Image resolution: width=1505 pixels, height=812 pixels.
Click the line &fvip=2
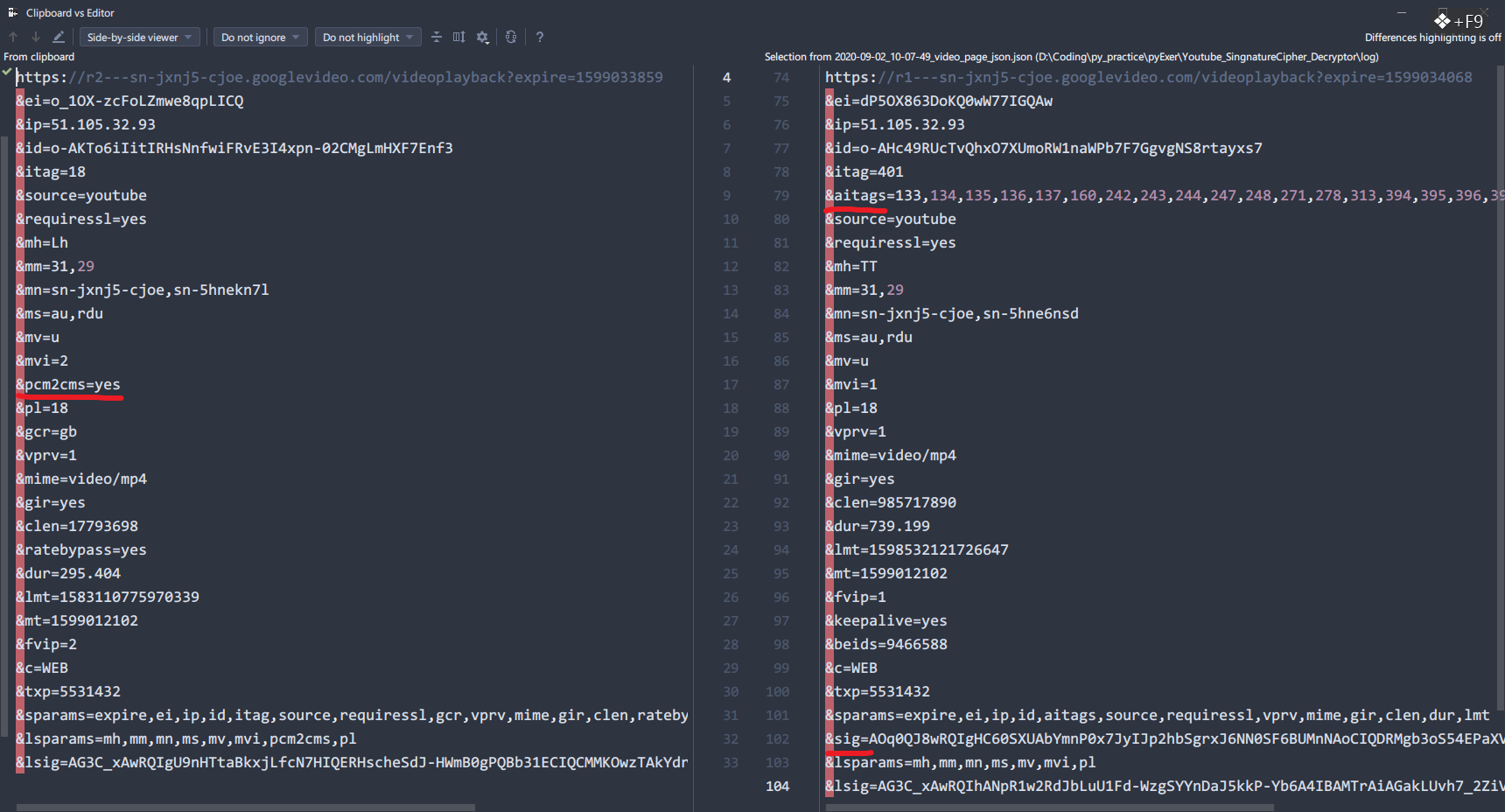coord(46,644)
